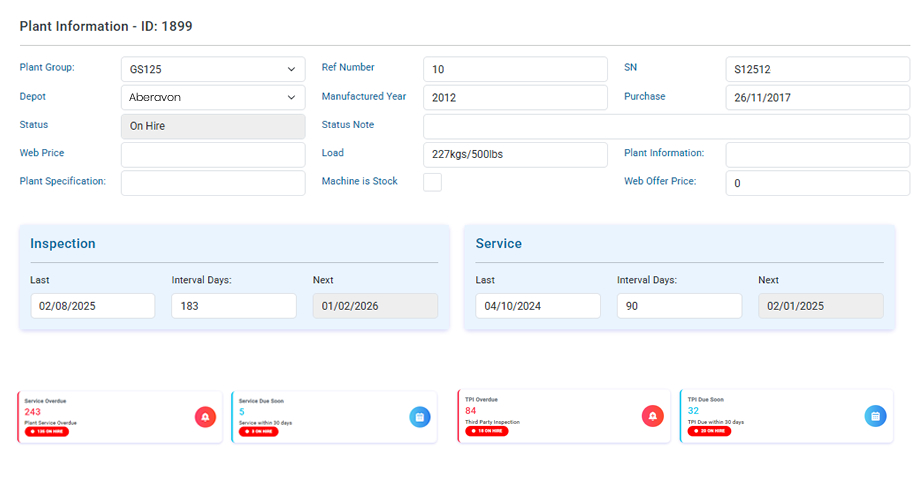Select the Purchase date field
922x500 pixels.
click(x=817, y=97)
